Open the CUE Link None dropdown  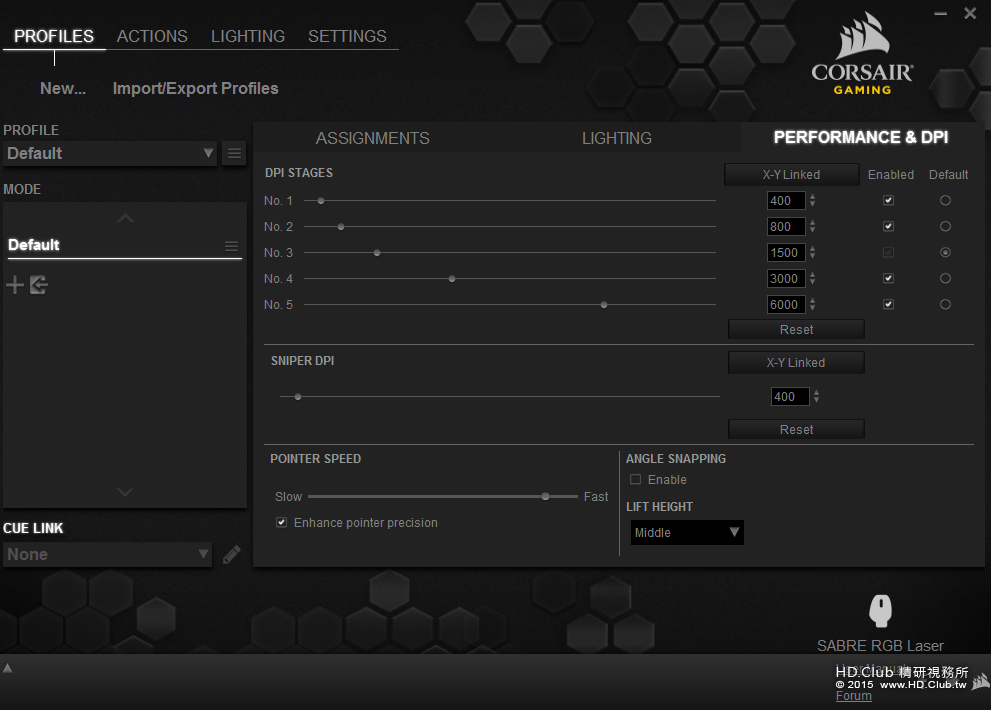tap(107, 554)
